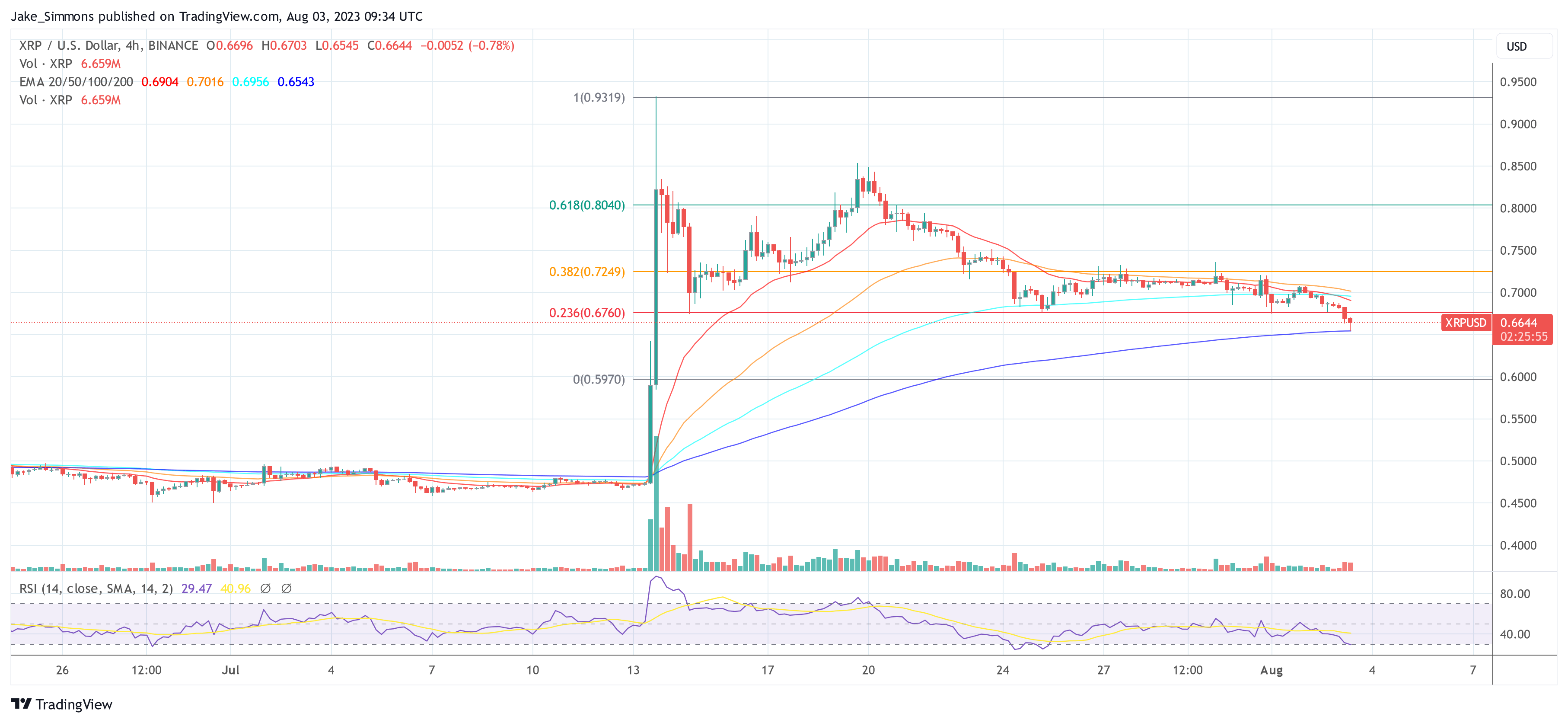This screenshot has height=723, width=1568.
Task: Click the 0.4000 price axis label
Action: tap(1518, 546)
